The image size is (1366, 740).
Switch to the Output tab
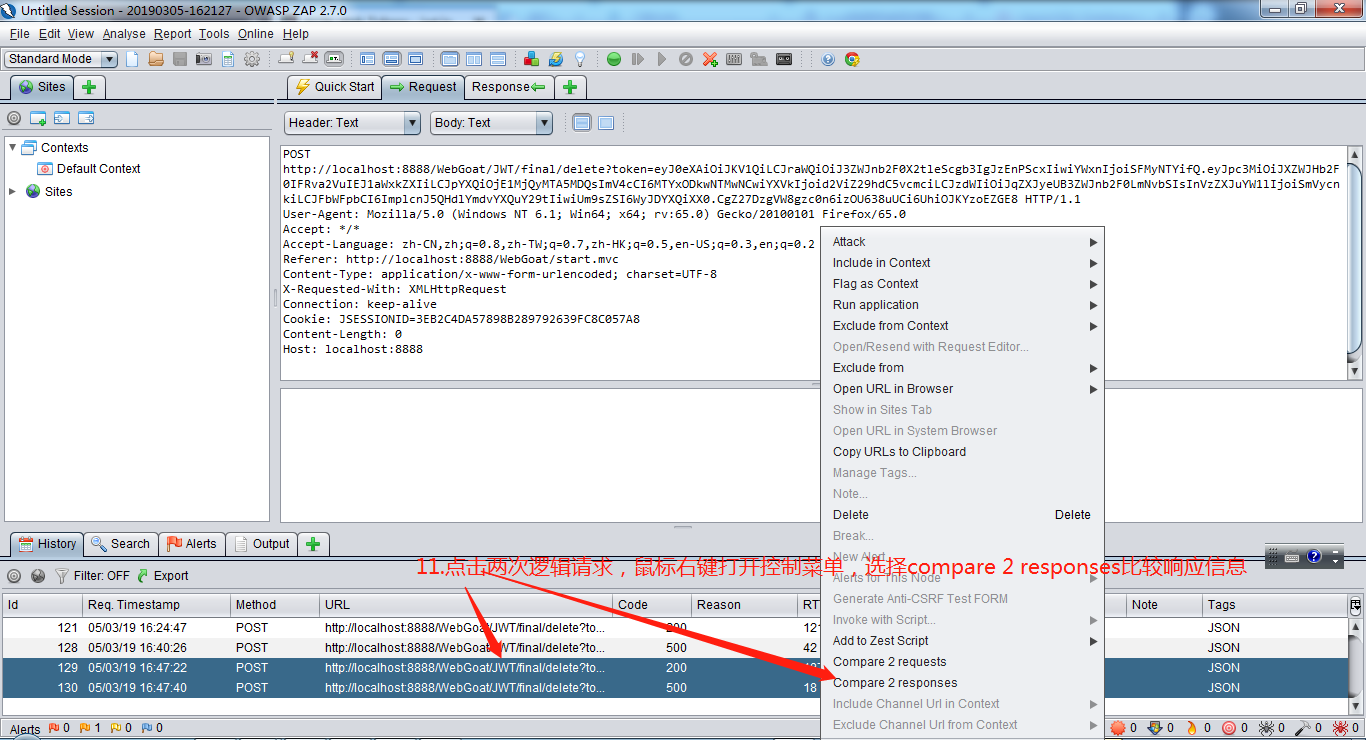[261, 544]
